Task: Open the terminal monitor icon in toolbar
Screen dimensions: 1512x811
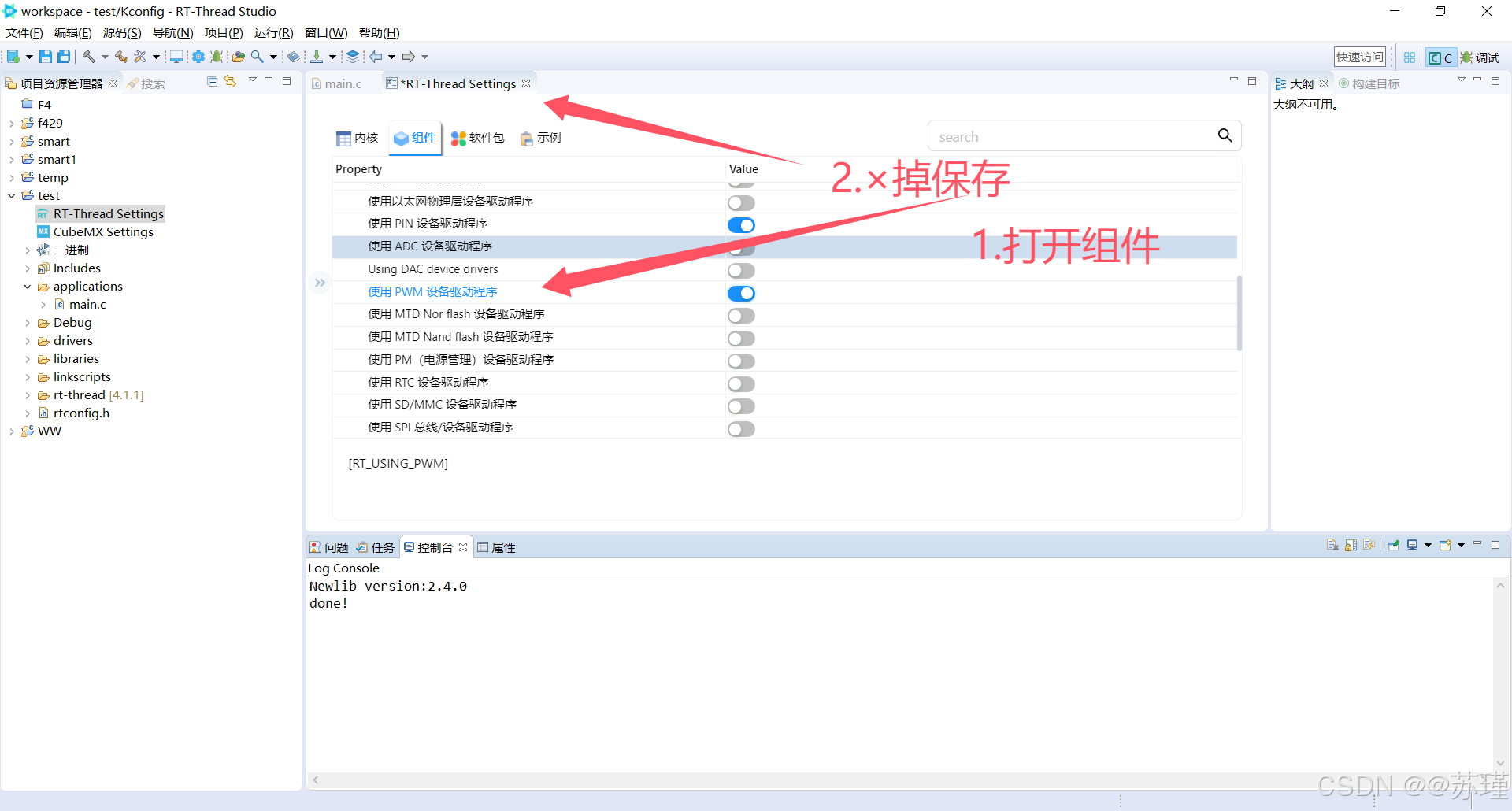Action: (176, 57)
